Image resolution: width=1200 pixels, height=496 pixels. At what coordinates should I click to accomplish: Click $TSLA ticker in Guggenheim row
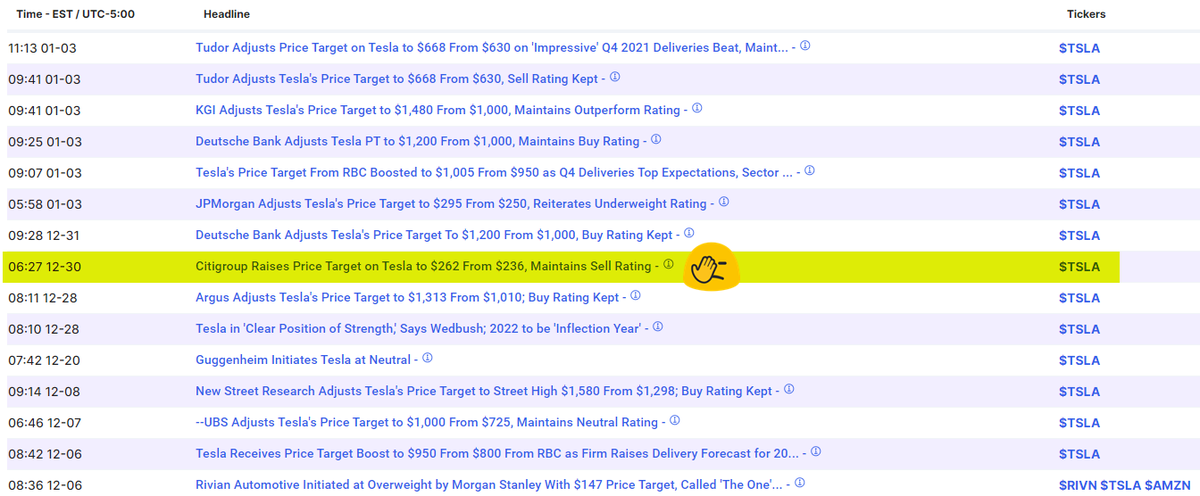pos(1079,360)
